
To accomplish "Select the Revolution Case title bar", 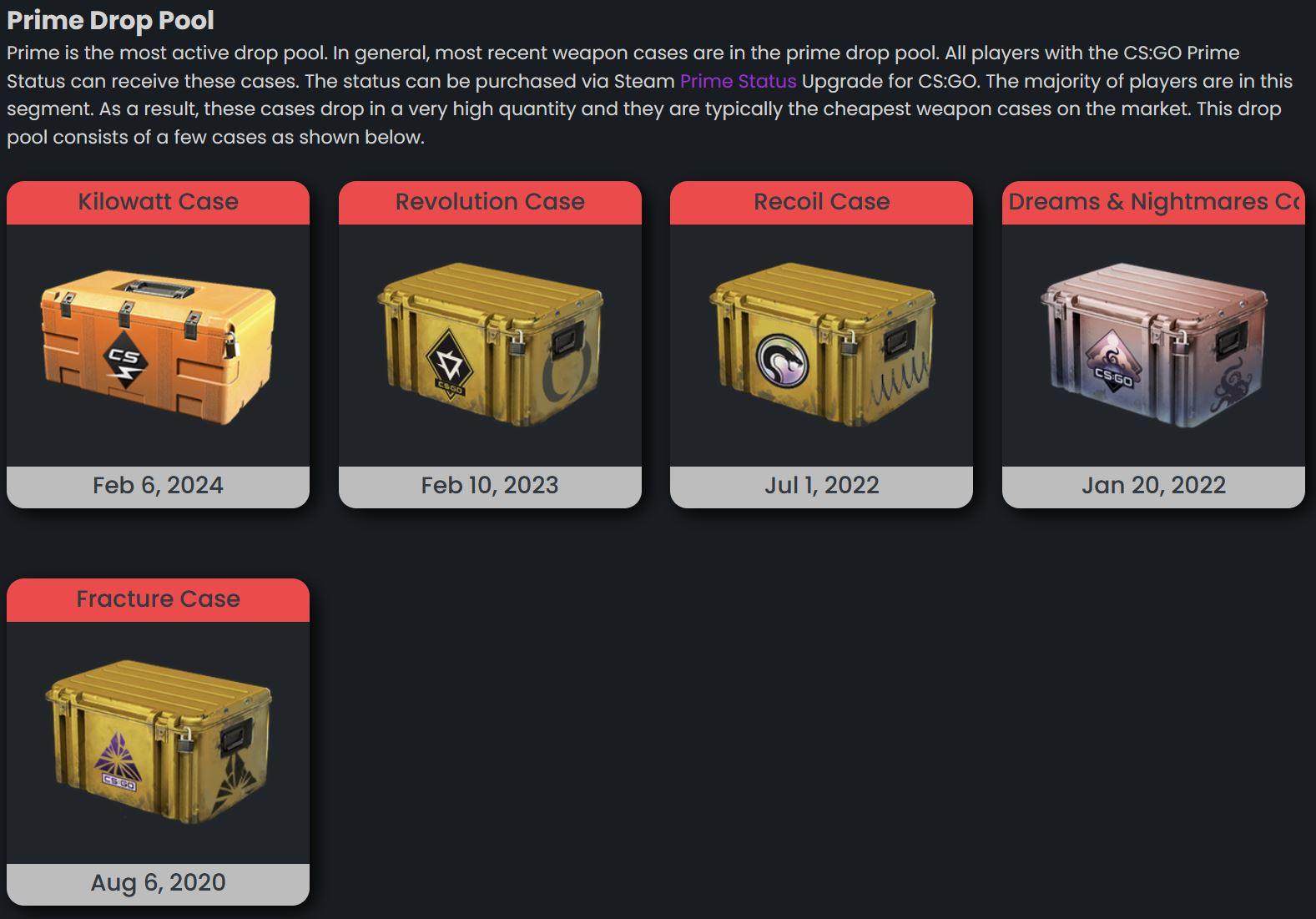I will [x=490, y=202].
